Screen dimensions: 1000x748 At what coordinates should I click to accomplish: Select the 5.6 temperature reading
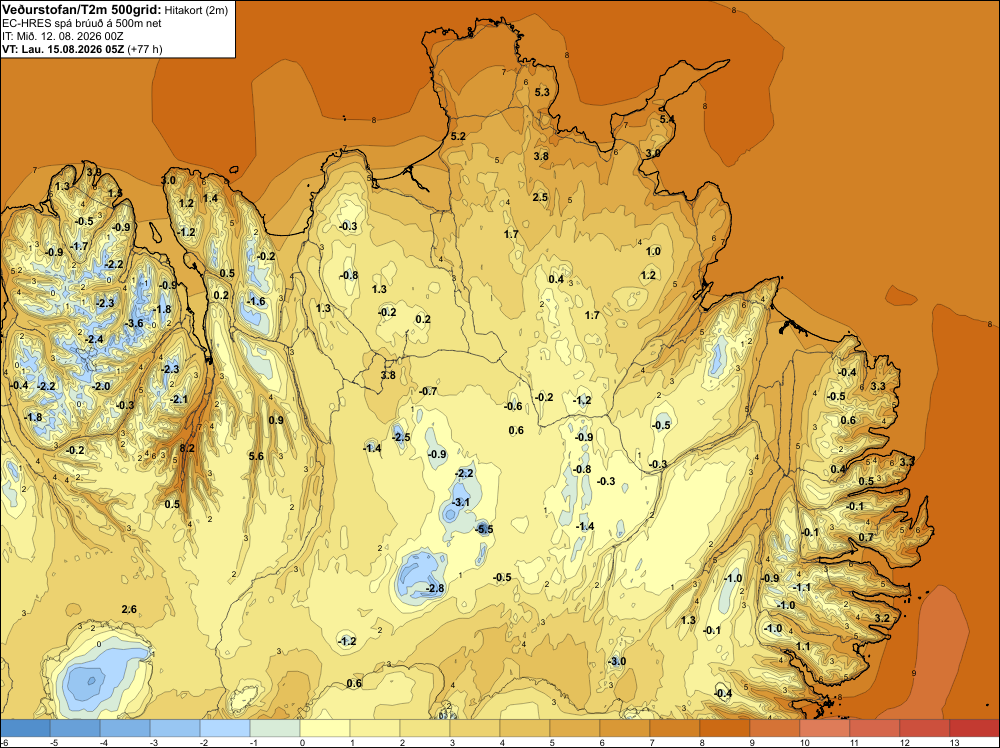(256, 456)
